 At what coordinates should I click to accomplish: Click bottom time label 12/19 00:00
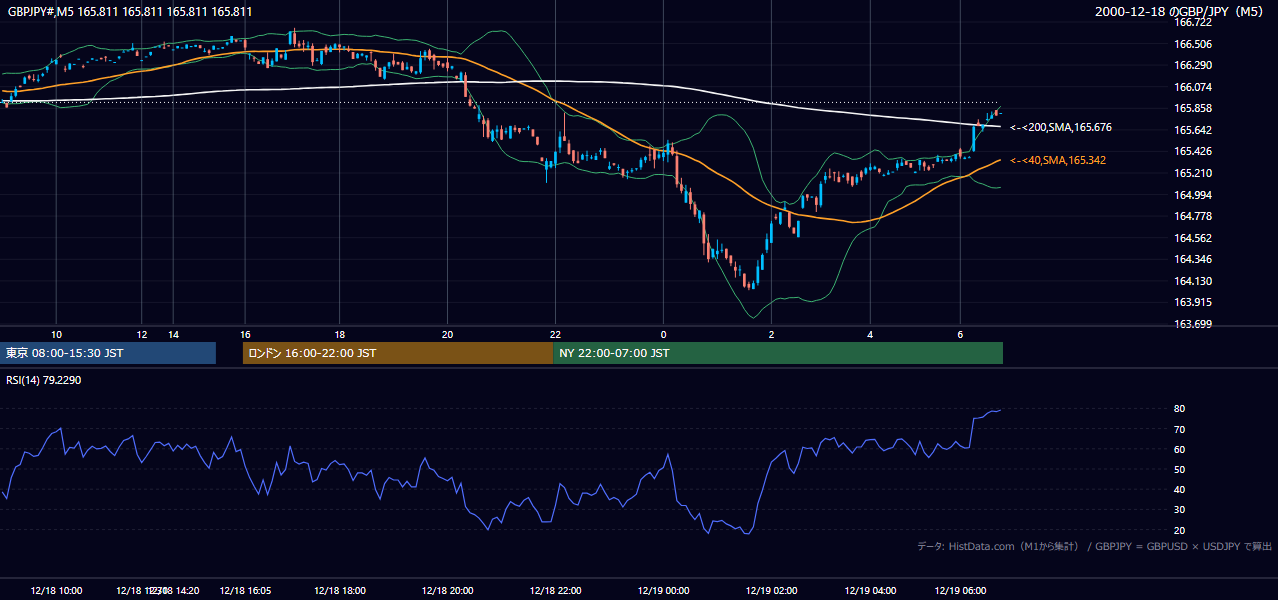(x=663, y=590)
